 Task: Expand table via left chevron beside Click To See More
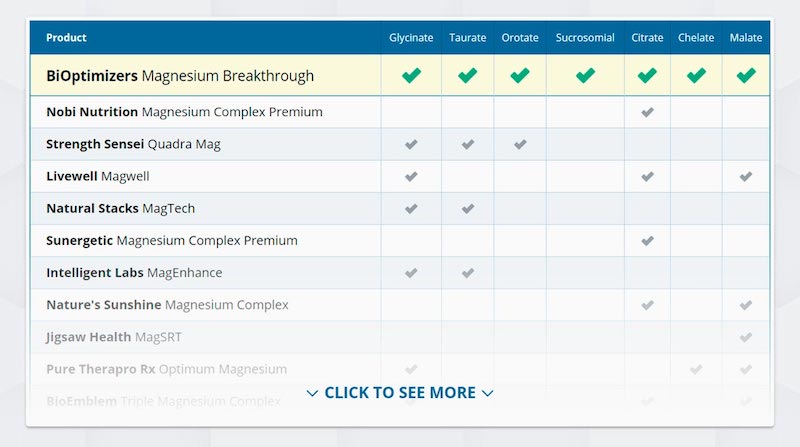pos(312,393)
